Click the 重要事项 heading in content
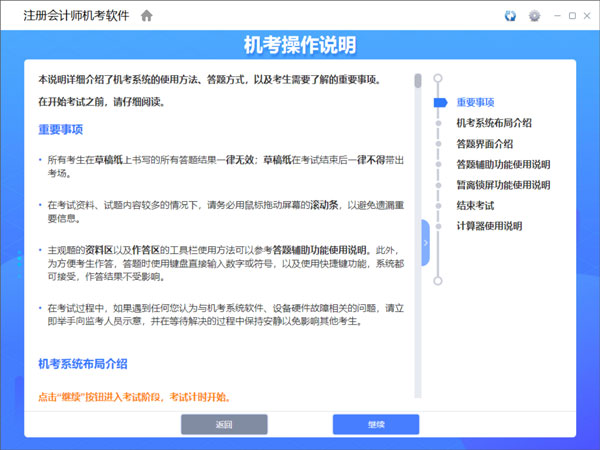The image size is (600, 450). (x=60, y=129)
